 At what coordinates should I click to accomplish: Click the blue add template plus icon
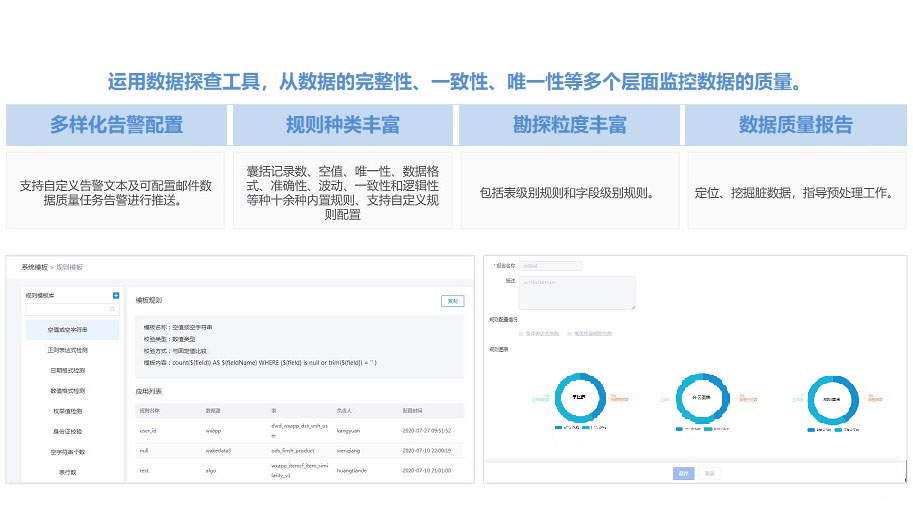point(116,296)
